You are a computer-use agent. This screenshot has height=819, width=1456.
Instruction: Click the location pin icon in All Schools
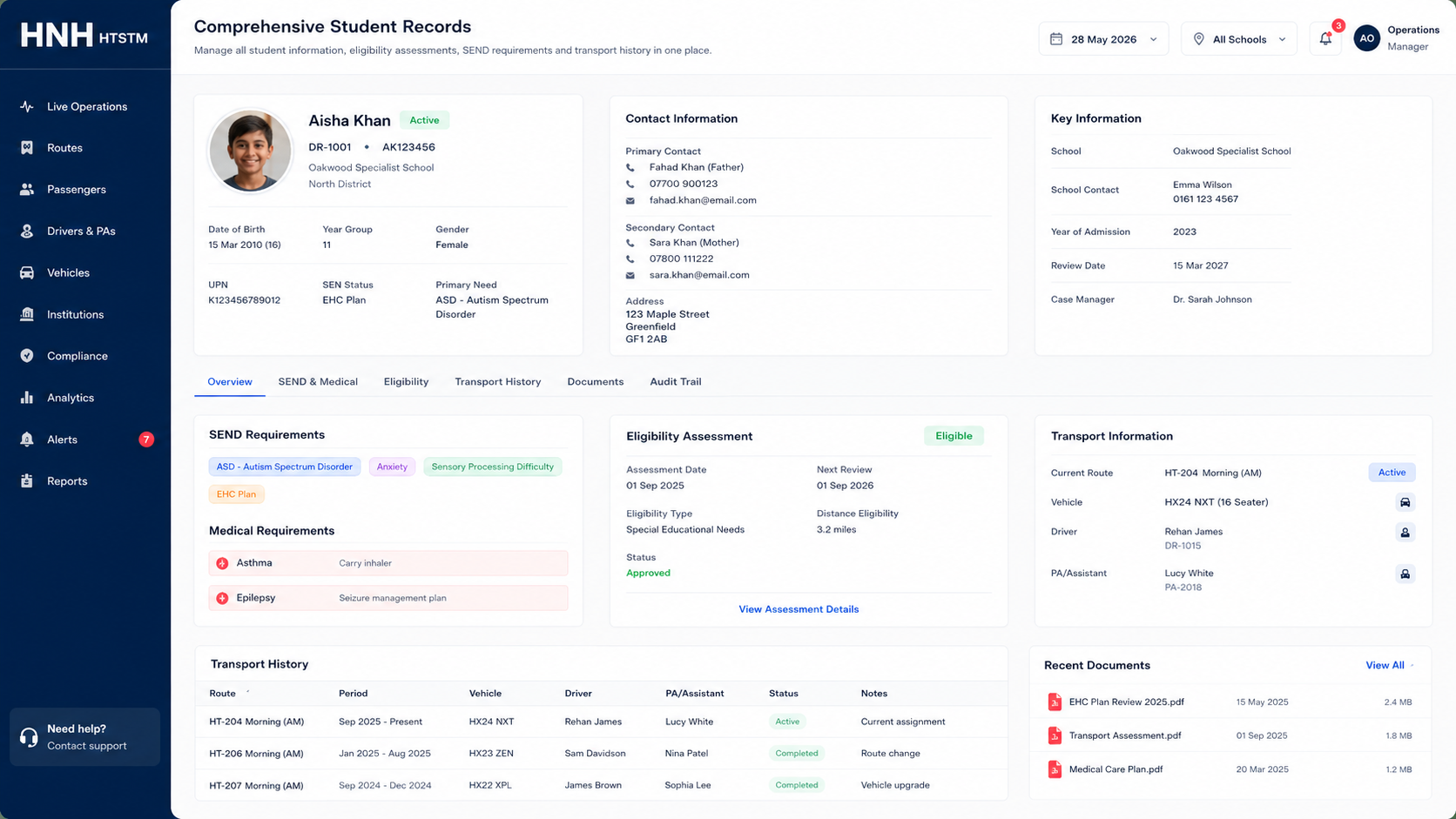pyautogui.click(x=1199, y=39)
